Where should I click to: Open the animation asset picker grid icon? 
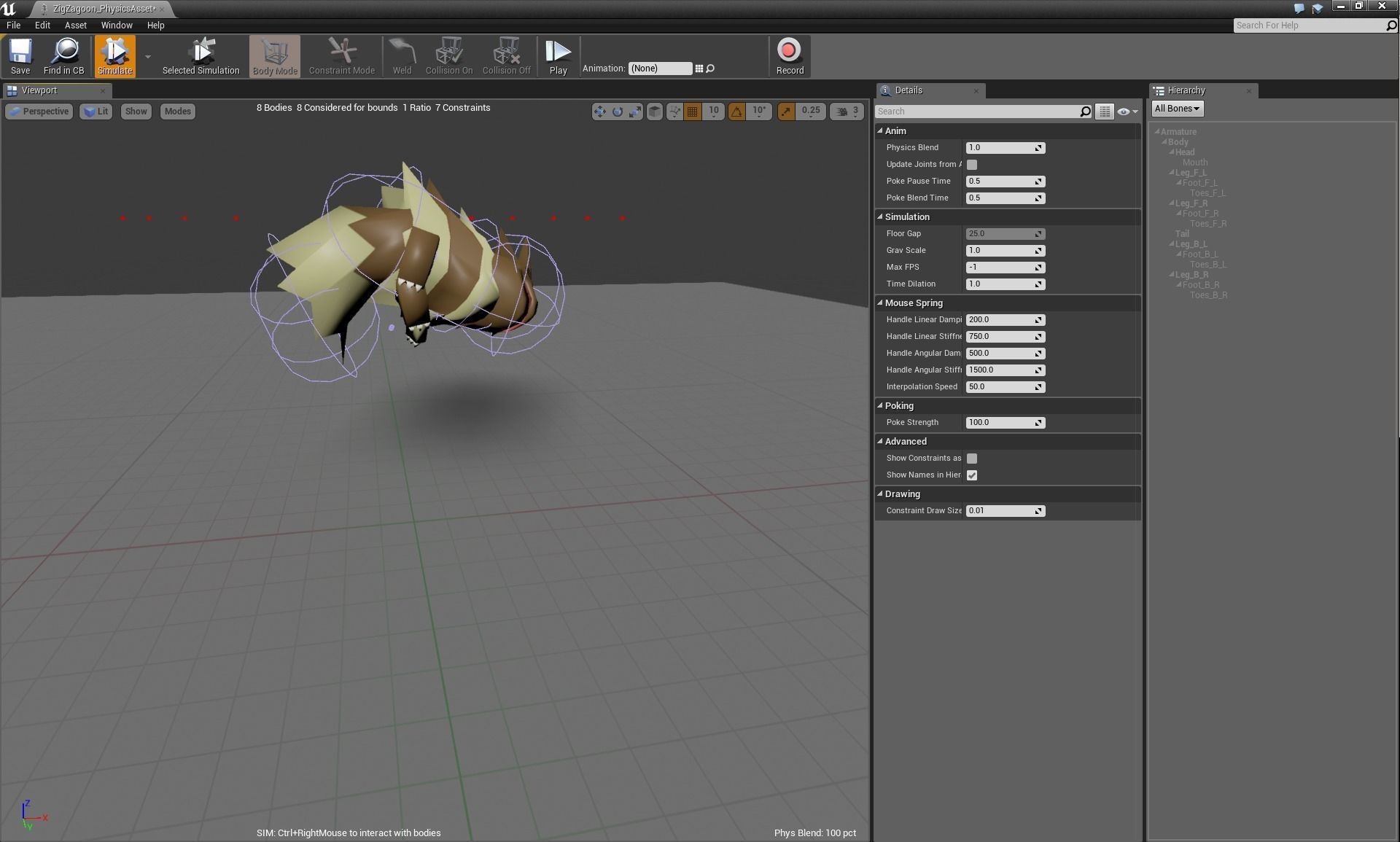[x=699, y=69]
